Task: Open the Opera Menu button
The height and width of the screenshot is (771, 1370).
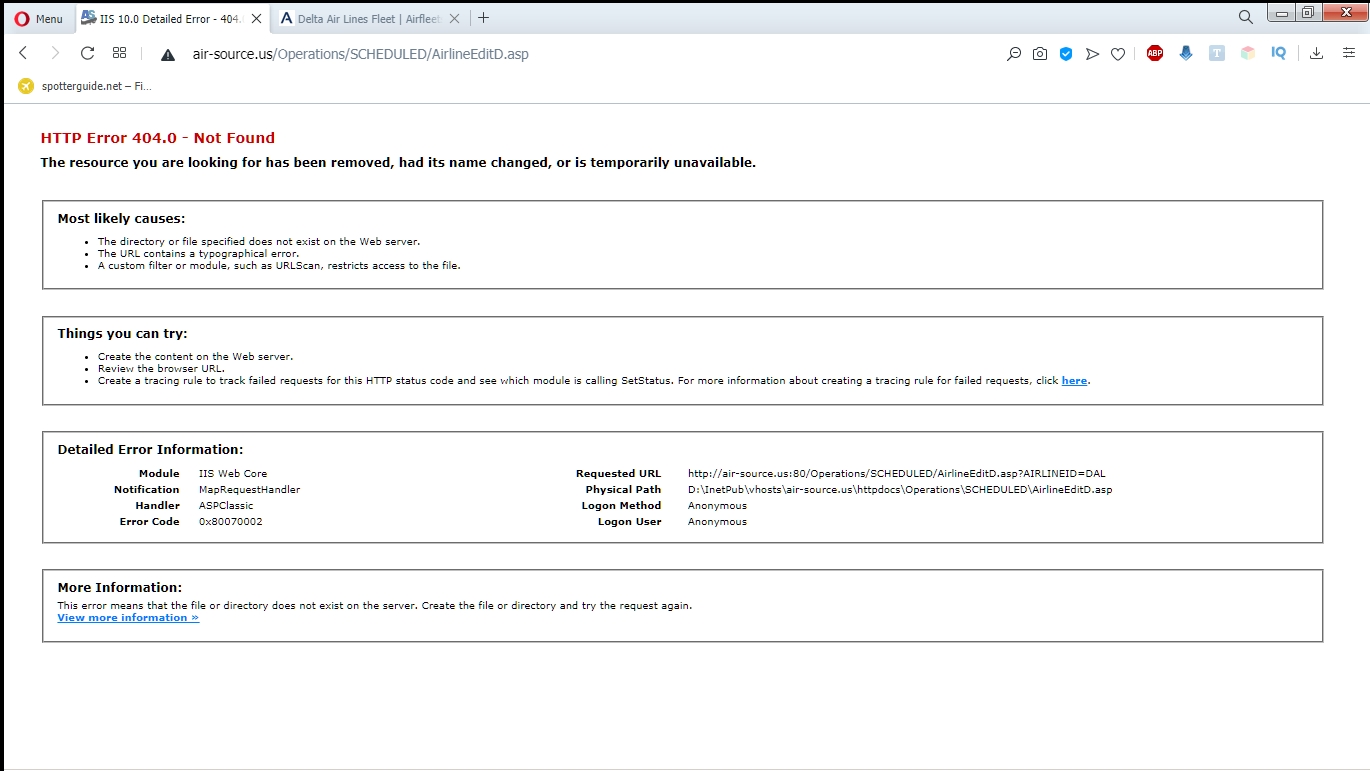Action: pos(38,18)
